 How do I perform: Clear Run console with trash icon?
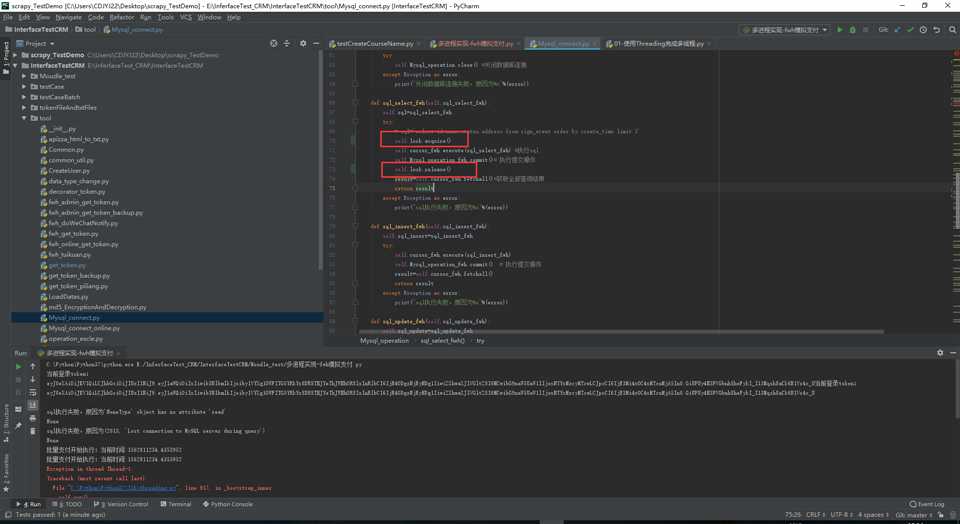[32, 431]
